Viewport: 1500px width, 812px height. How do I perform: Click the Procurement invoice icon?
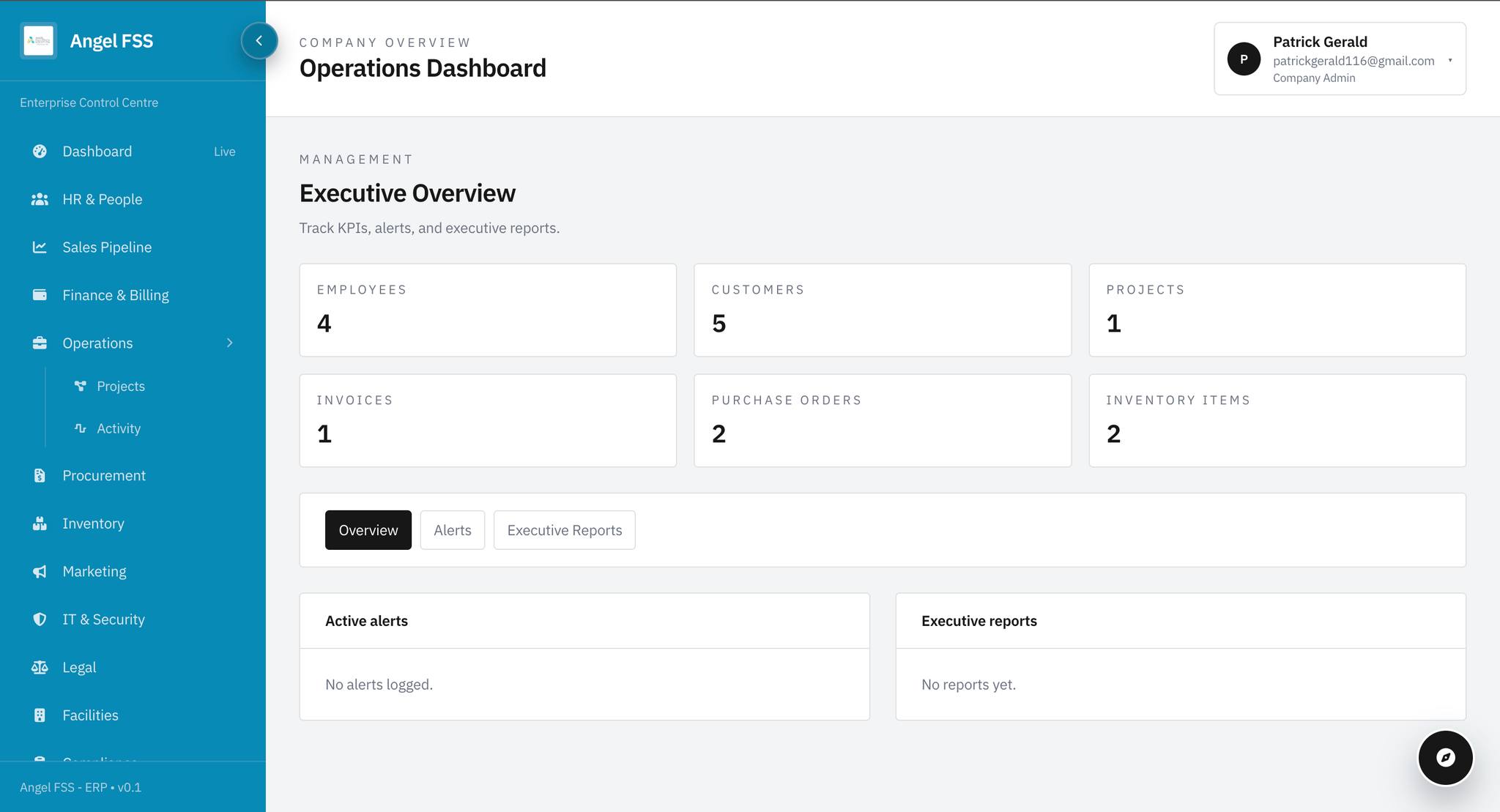click(40, 476)
